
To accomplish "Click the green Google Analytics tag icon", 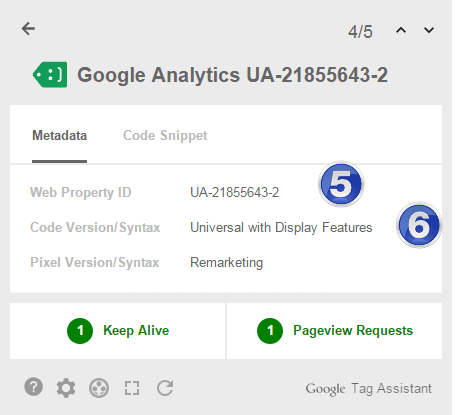I will pos(50,75).
